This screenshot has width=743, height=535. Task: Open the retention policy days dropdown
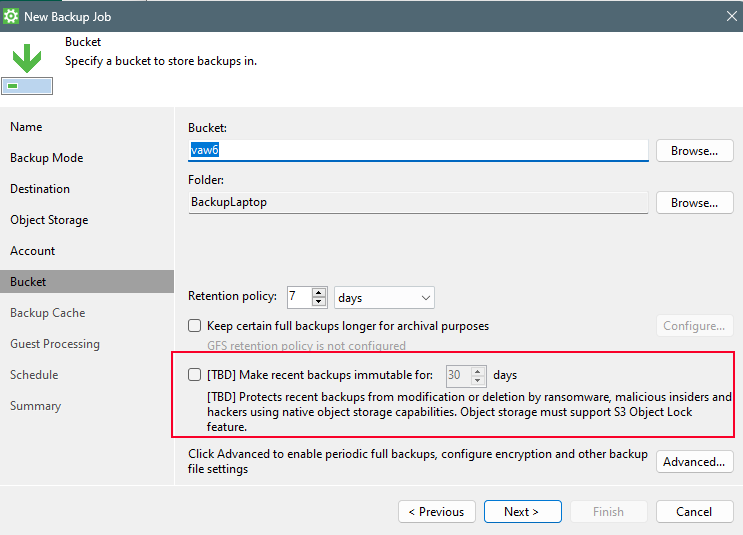click(x=384, y=297)
